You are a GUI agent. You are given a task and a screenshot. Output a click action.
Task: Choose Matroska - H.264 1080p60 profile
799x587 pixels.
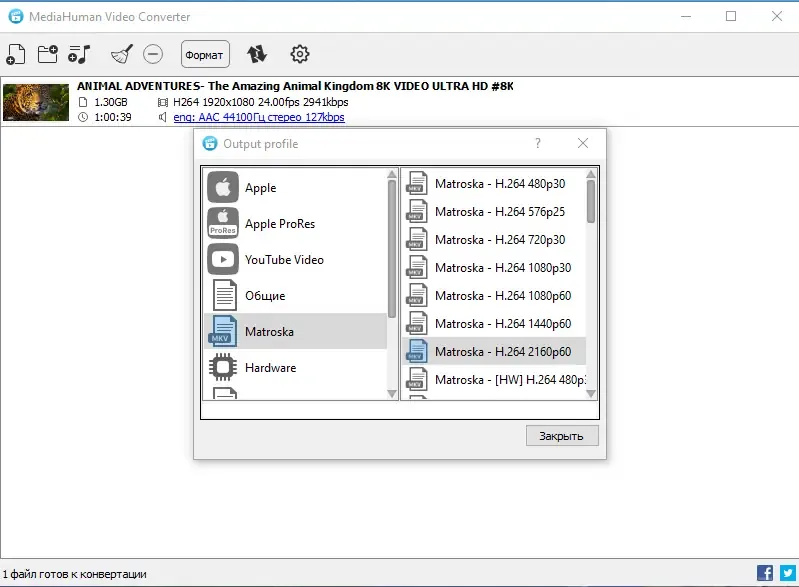coord(494,296)
